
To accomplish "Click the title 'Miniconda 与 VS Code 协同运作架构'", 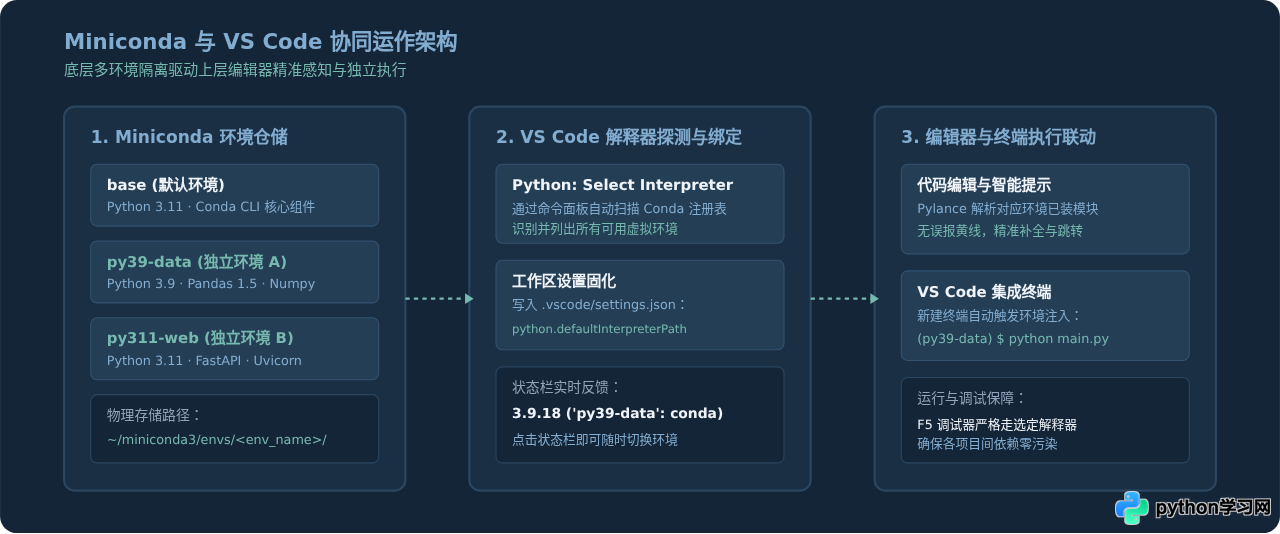I will 261,42.
